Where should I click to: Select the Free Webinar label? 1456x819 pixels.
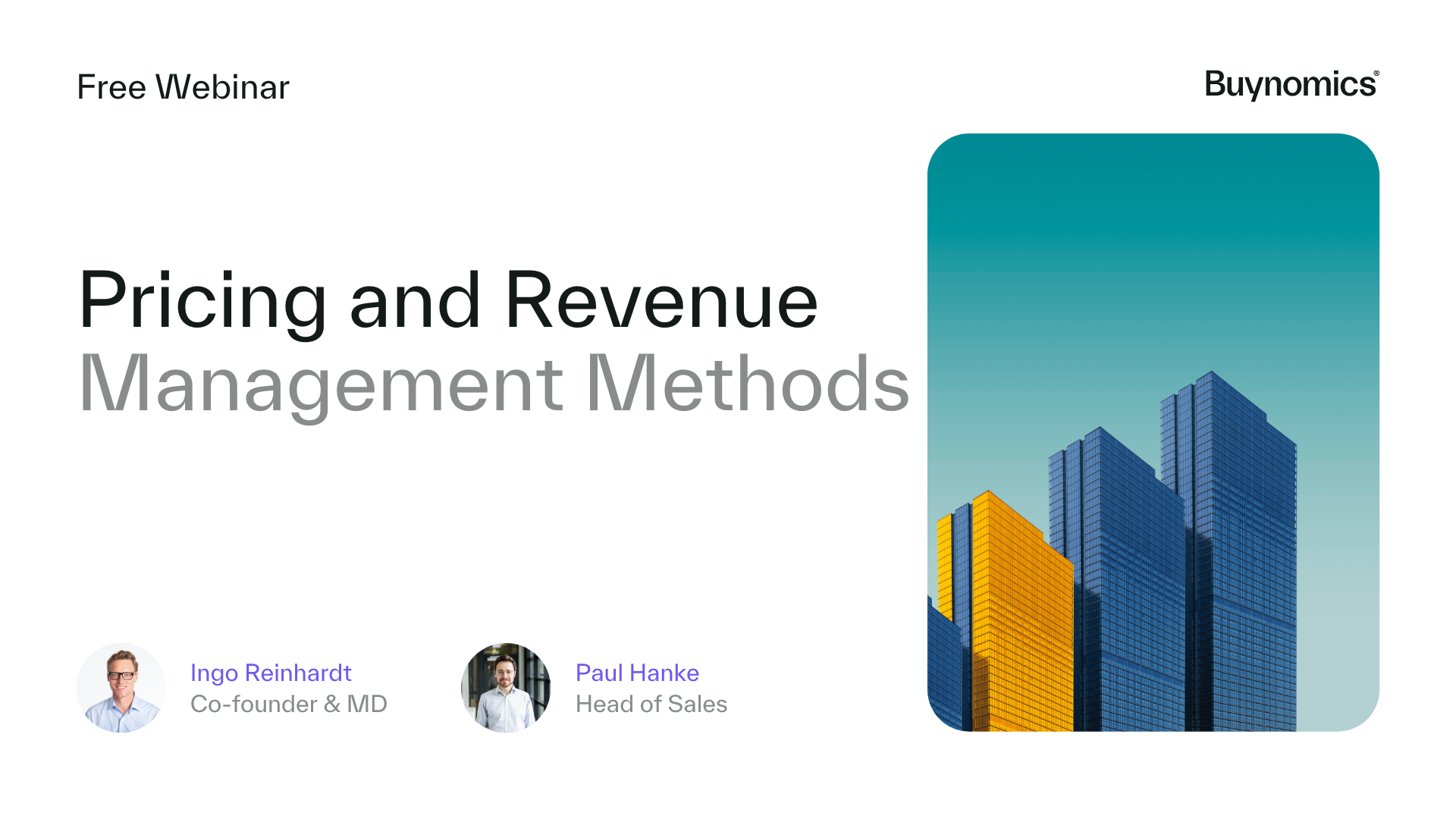point(183,87)
